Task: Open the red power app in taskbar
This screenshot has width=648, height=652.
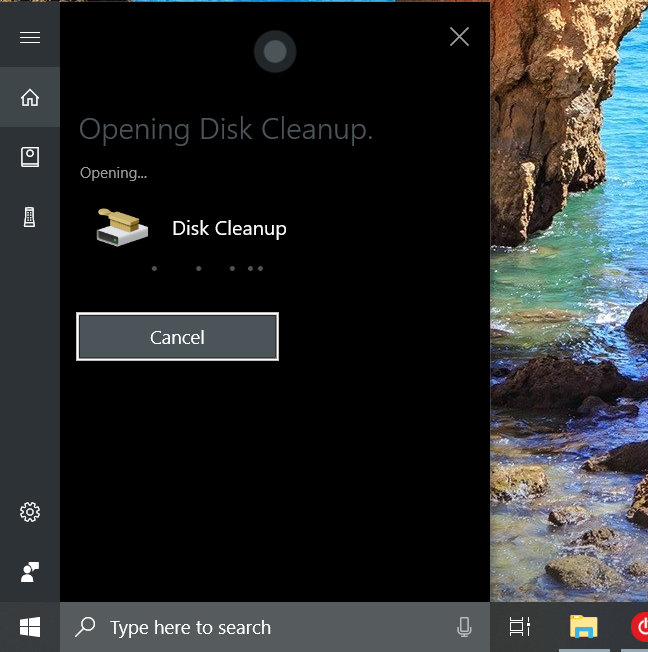Action: (x=640, y=627)
